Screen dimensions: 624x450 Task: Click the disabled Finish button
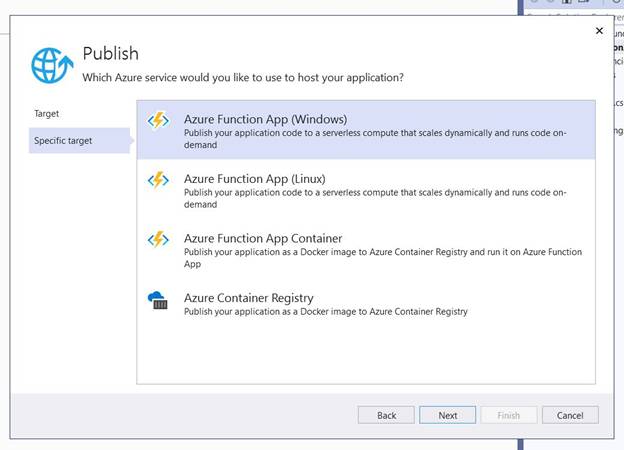[x=509, y=415]
